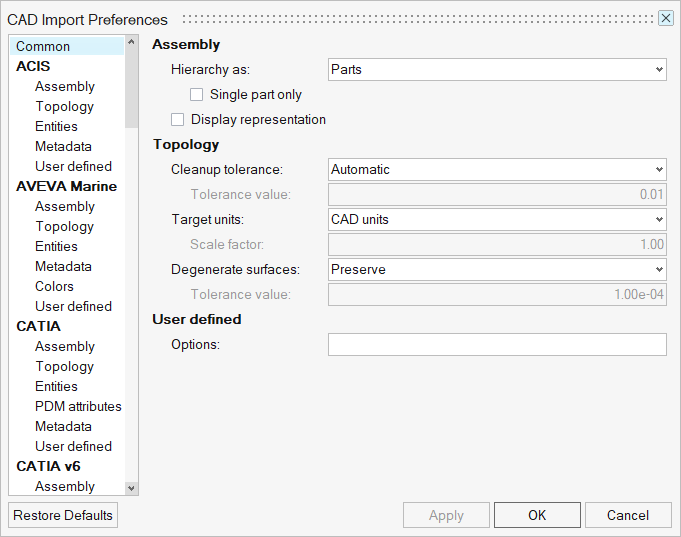
Task: Click the user defined Options text field
Action: tap(497, 345)
